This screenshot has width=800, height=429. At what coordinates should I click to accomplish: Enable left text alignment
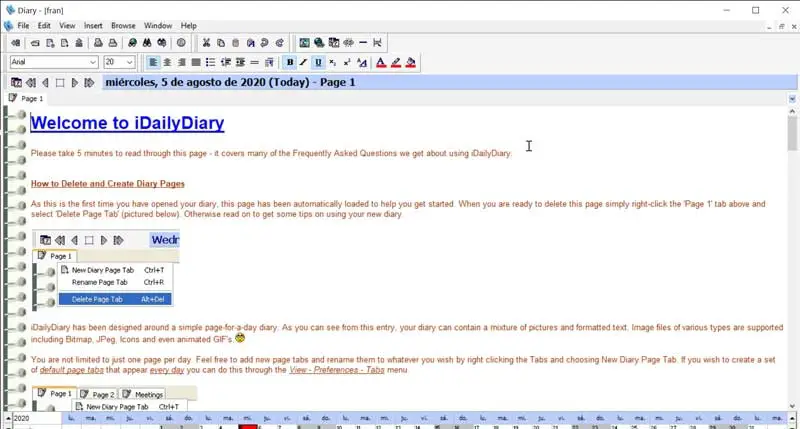click(x=153, y=62)
